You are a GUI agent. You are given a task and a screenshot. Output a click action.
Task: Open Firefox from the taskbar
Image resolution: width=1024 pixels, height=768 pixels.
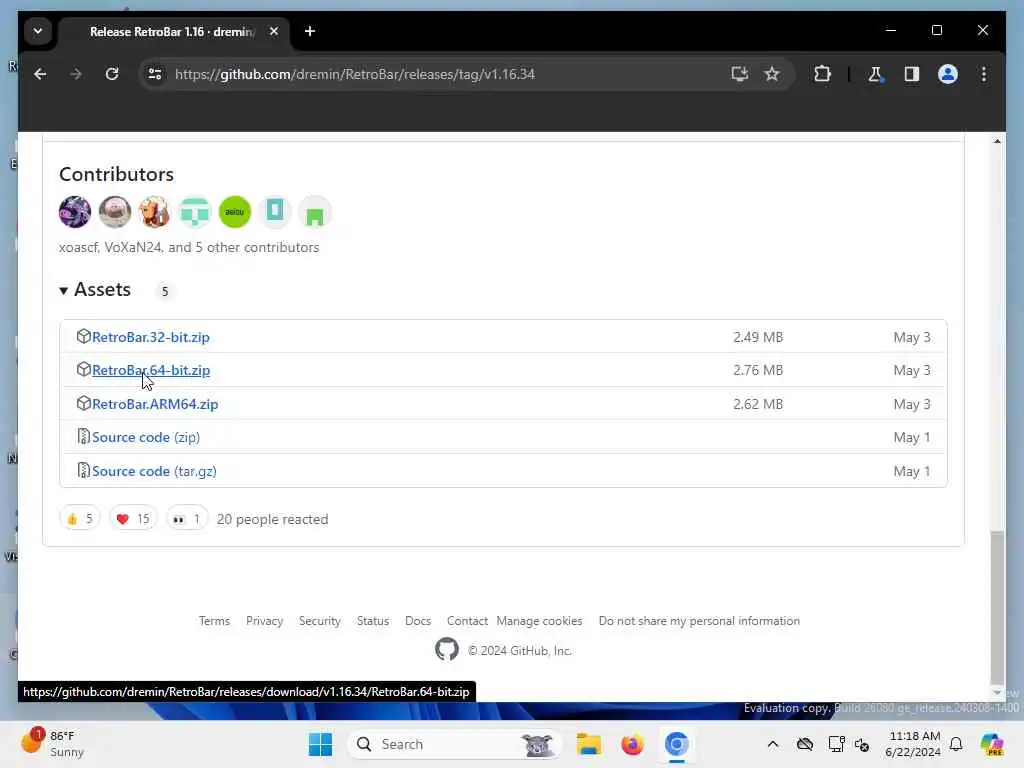[632, 744]
